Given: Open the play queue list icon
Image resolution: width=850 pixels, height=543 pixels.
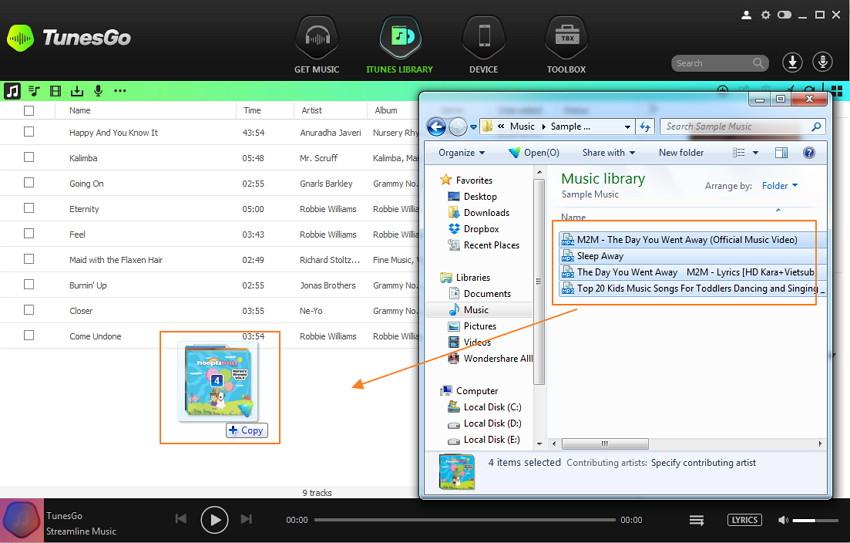Looking at the screenshot, I should point(697,520).
